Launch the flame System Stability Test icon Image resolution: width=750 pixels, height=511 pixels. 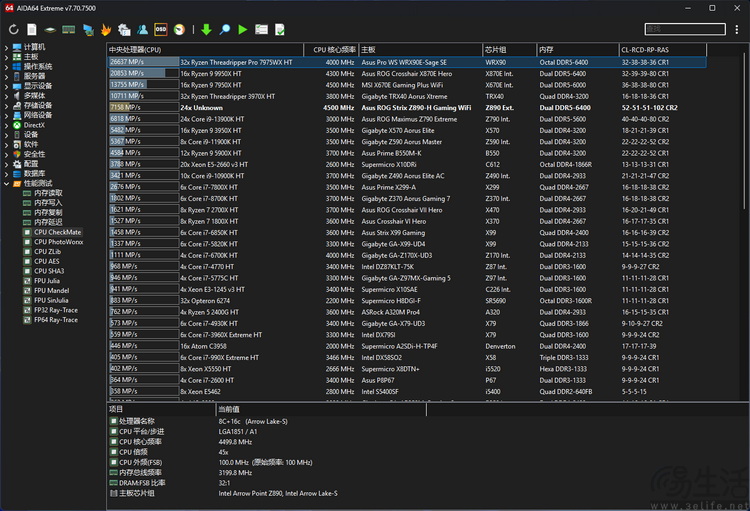(x=106, y=30)
